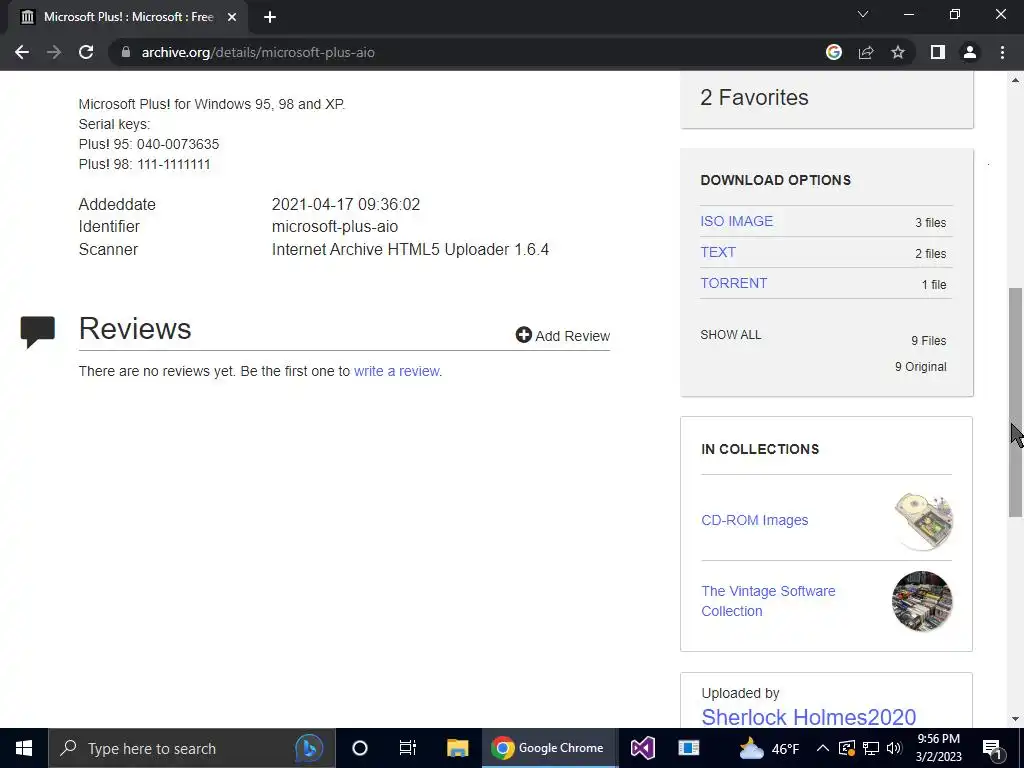
Task: Open the 'write a review' link
Action: 396,371
